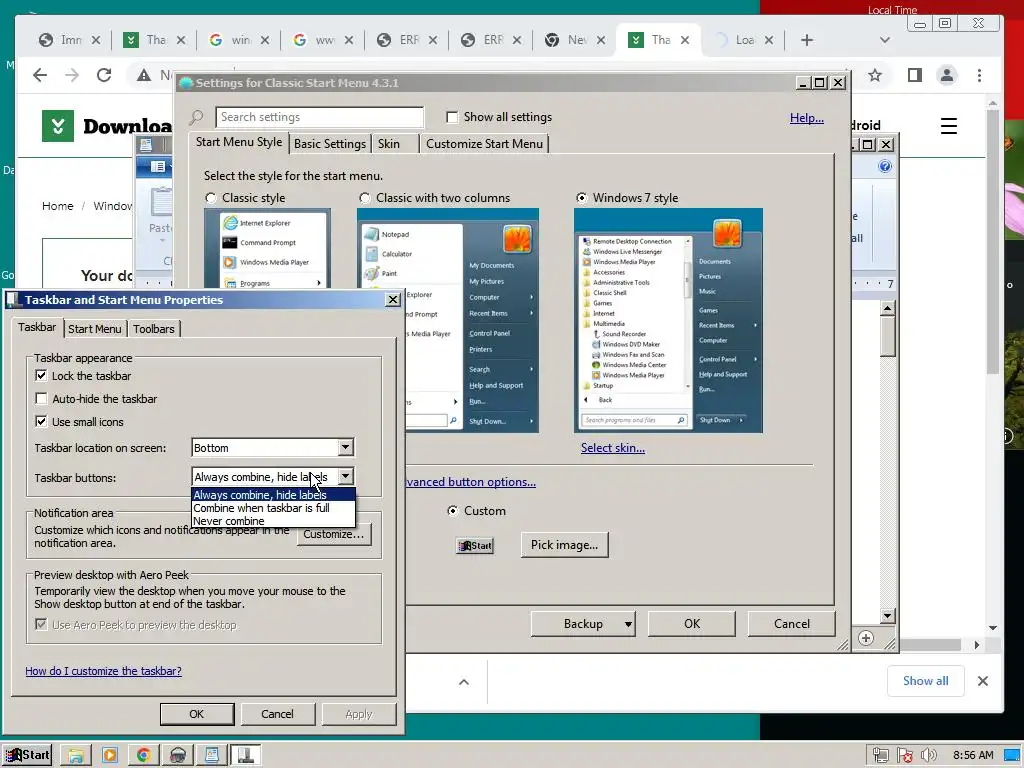Click the Start button preview image under Custom
Image resolution: width=1024 pixels, height=768 pixels.
[x=475, y=546]
